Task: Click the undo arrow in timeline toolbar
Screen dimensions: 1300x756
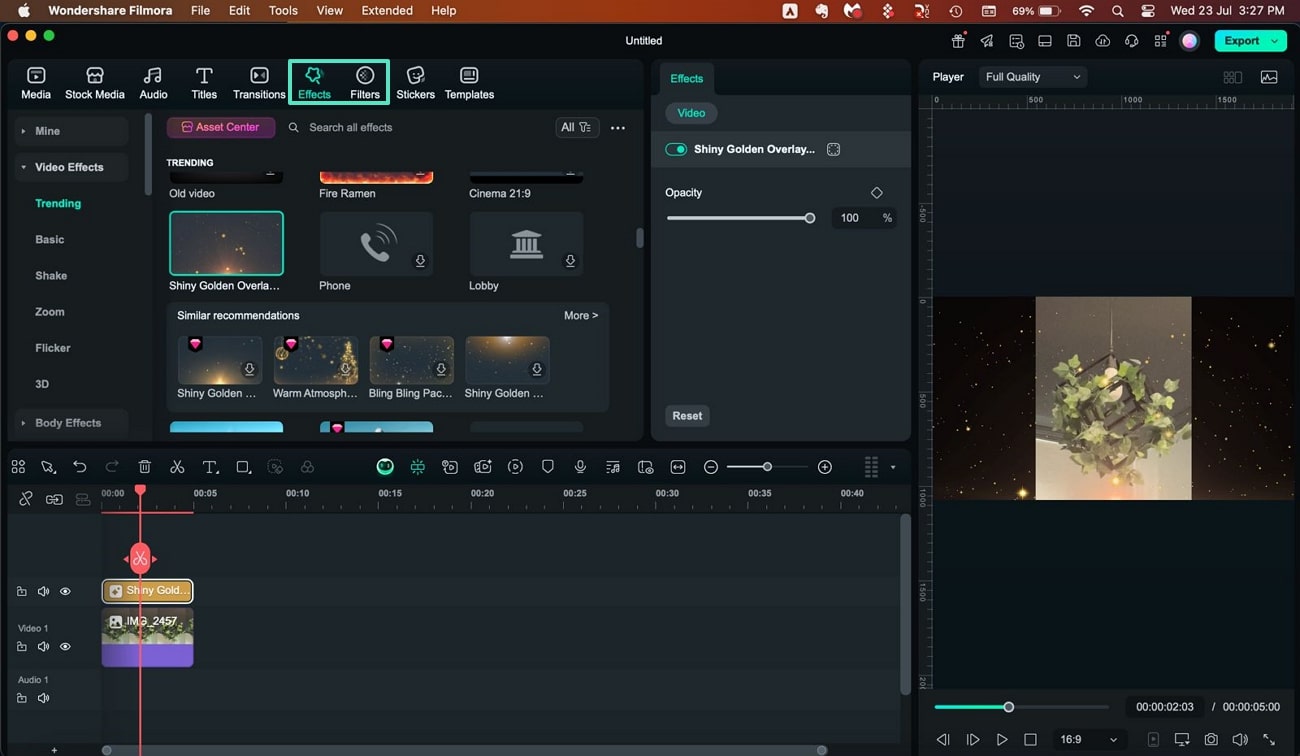Action: (x=80, y=467)
